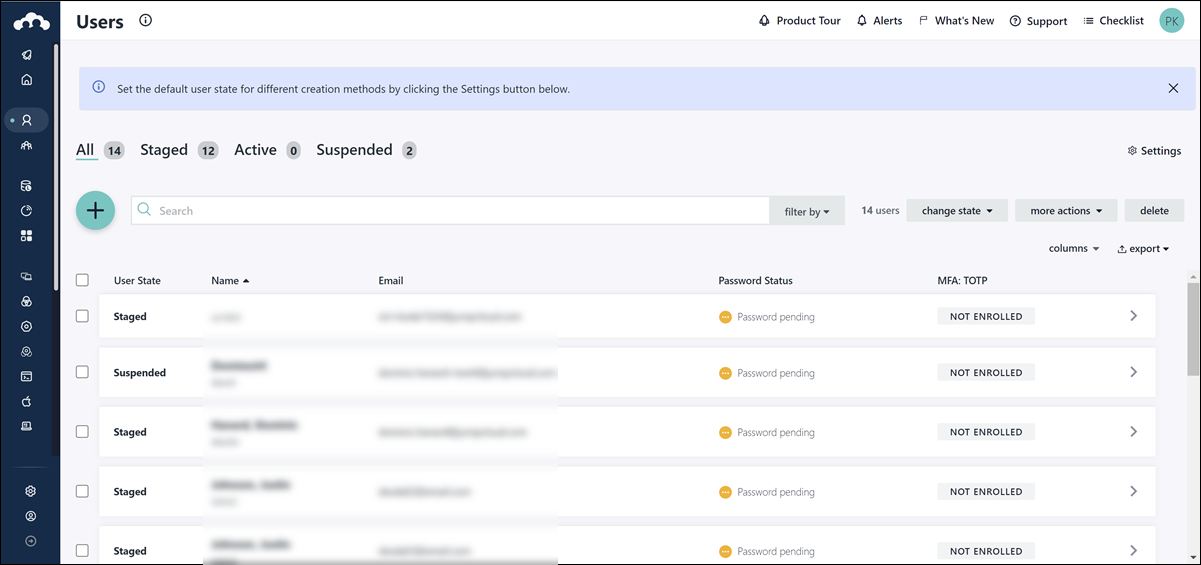Viewport: 1201px width, 565px height.
Task: Click the User State column header
Action: tap(137, 280)
